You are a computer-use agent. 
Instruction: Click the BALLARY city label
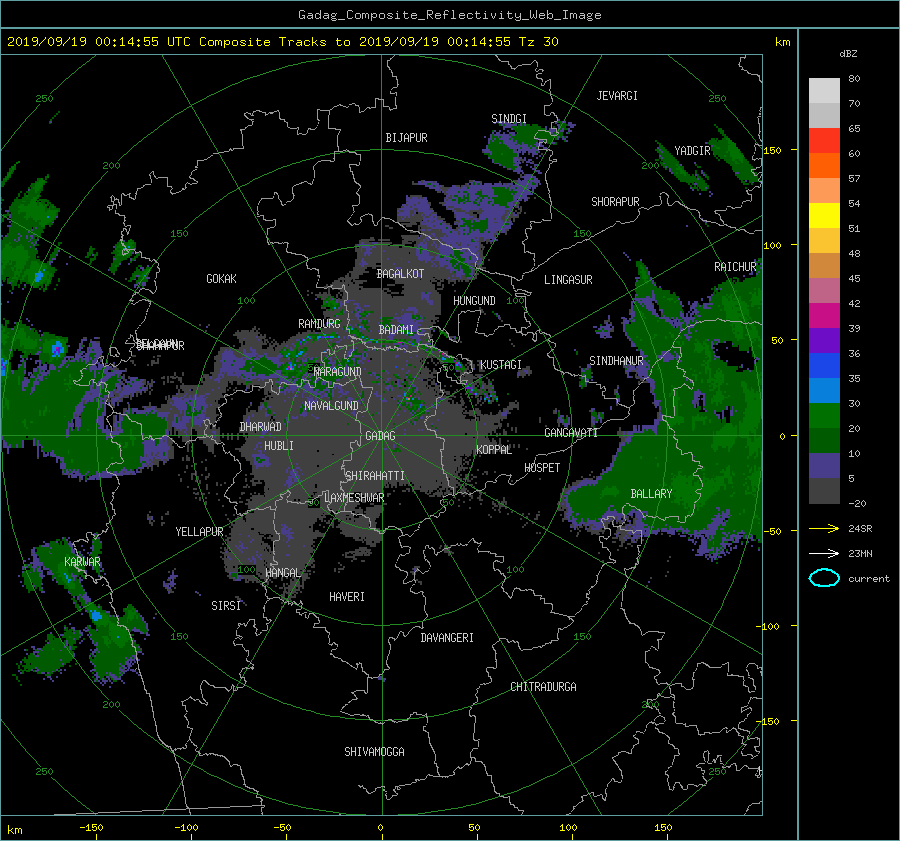(x=651, y=494)
